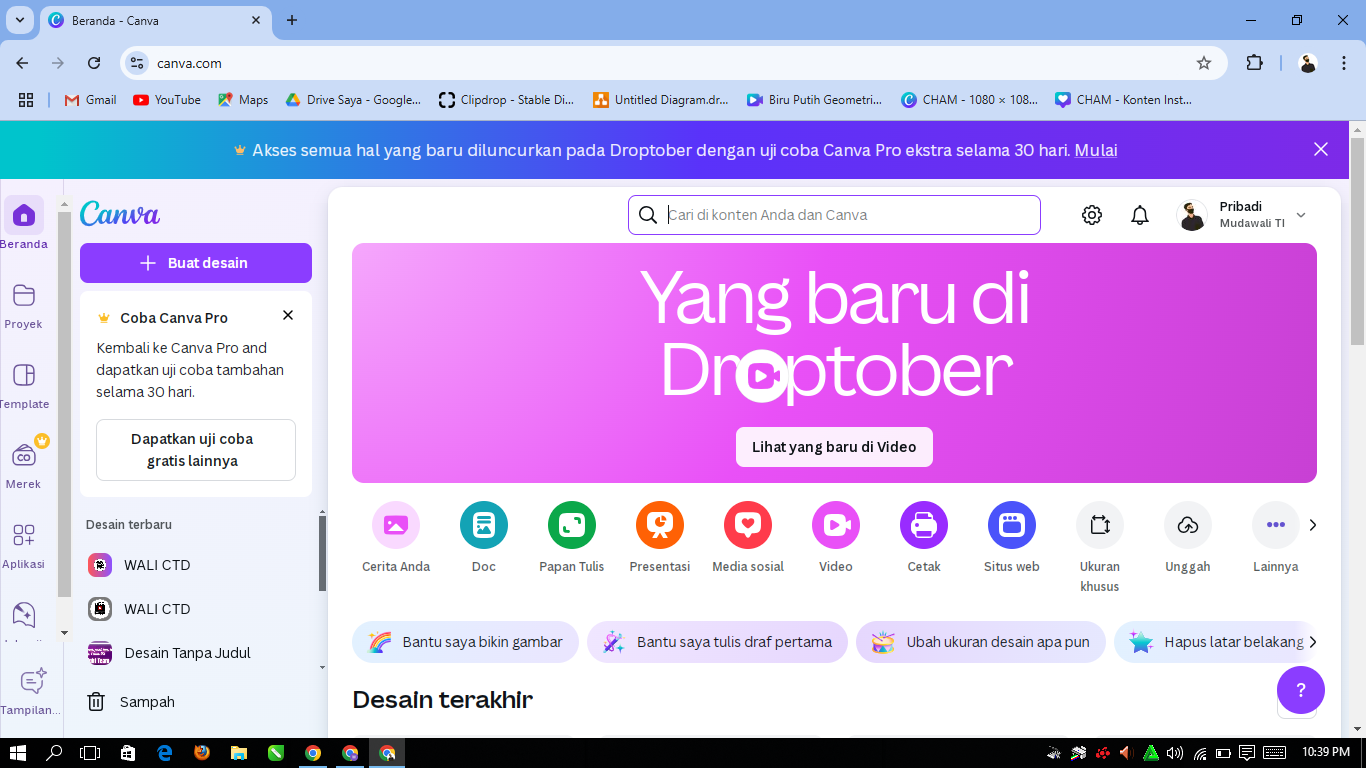Open the Clipdrop bookmark
Screen dimensions: 1366x768
[x=507, y=100]
